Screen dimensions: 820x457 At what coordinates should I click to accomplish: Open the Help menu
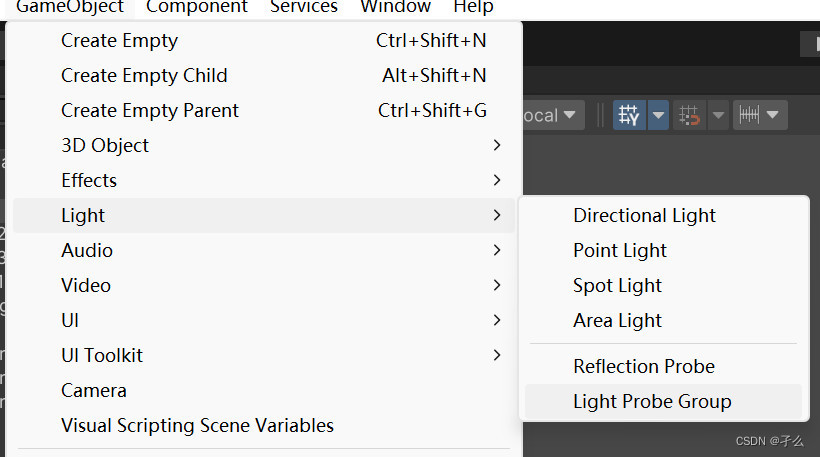[x=473, y=7]
